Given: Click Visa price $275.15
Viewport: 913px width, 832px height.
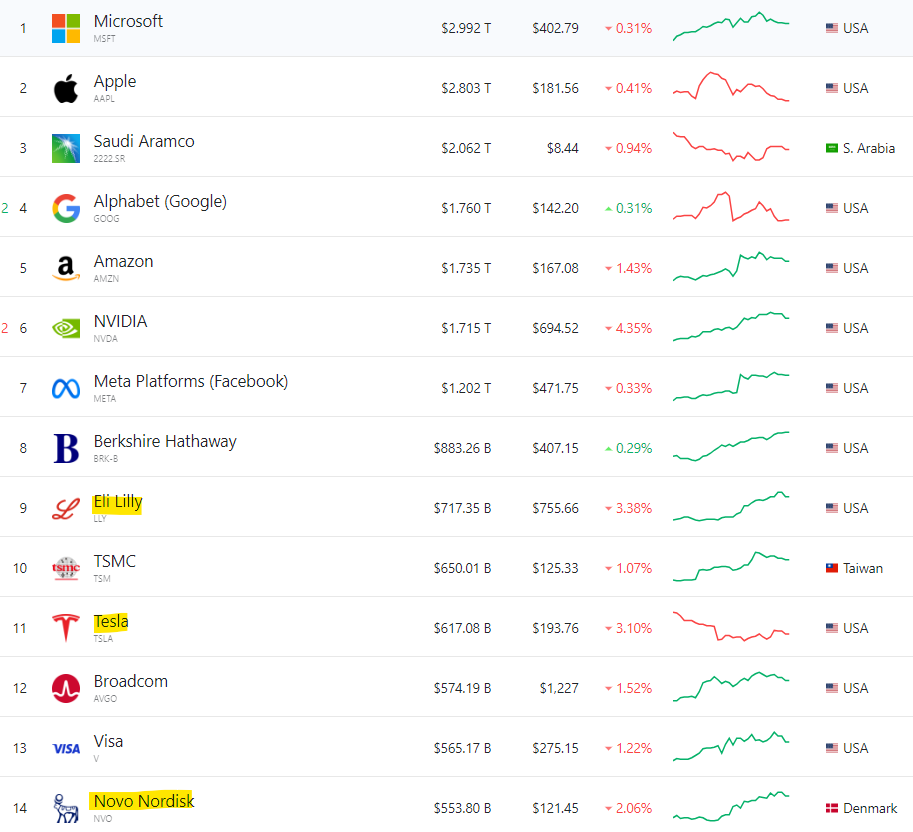Looking at the screenshot, I should (x=555, y=748).
